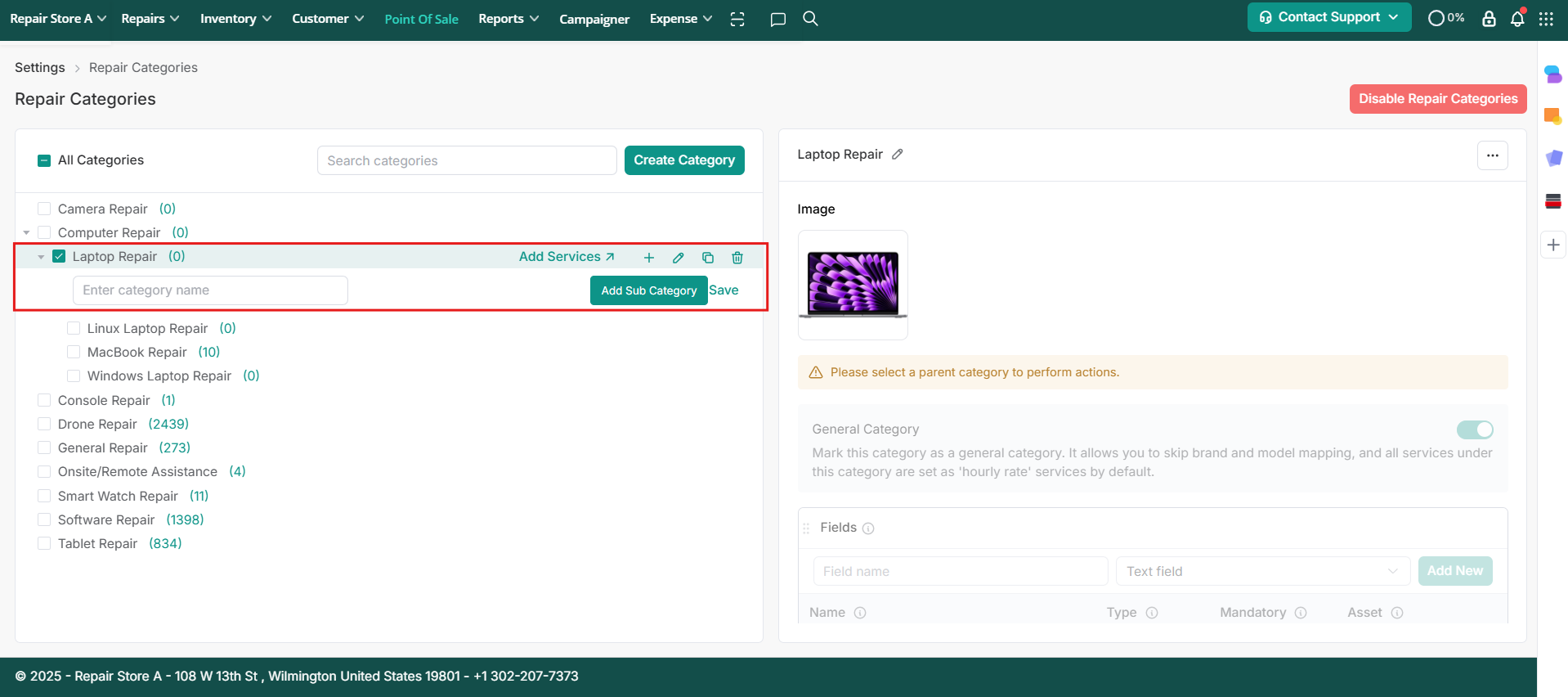Open the chat message icon in navbar
Screen dimensions: 1568x697
coord(777,19)
